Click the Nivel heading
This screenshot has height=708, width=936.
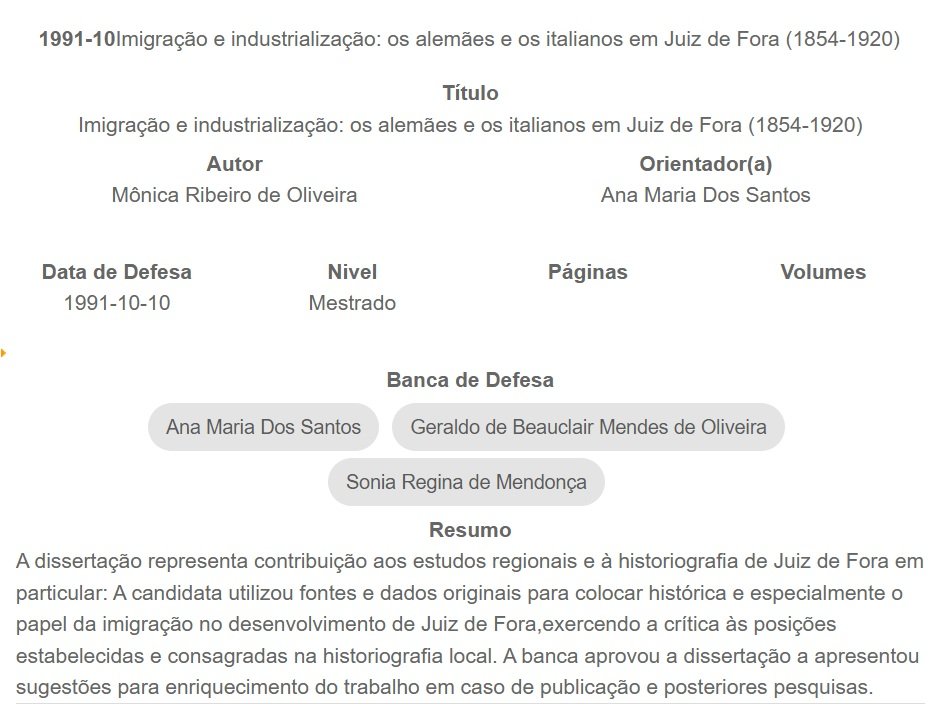[352, 272]
